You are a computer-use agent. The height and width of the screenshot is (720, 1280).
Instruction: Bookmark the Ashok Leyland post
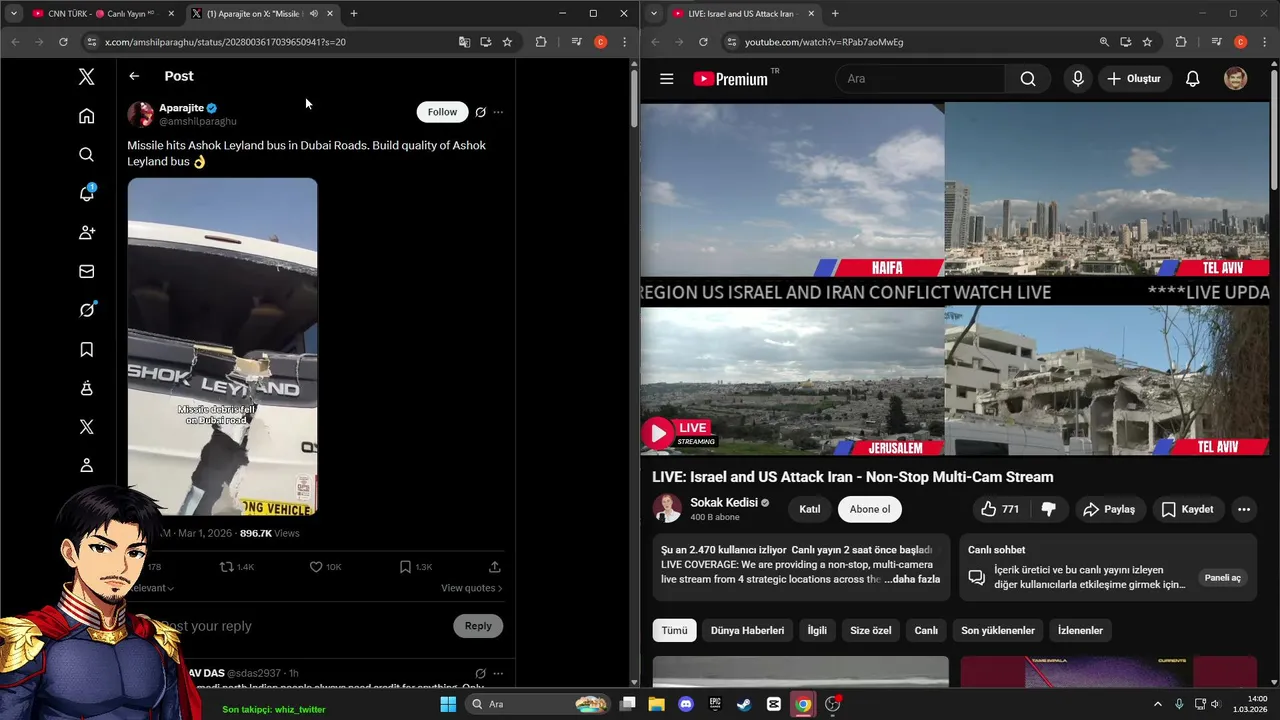click(x=415, y=567)
